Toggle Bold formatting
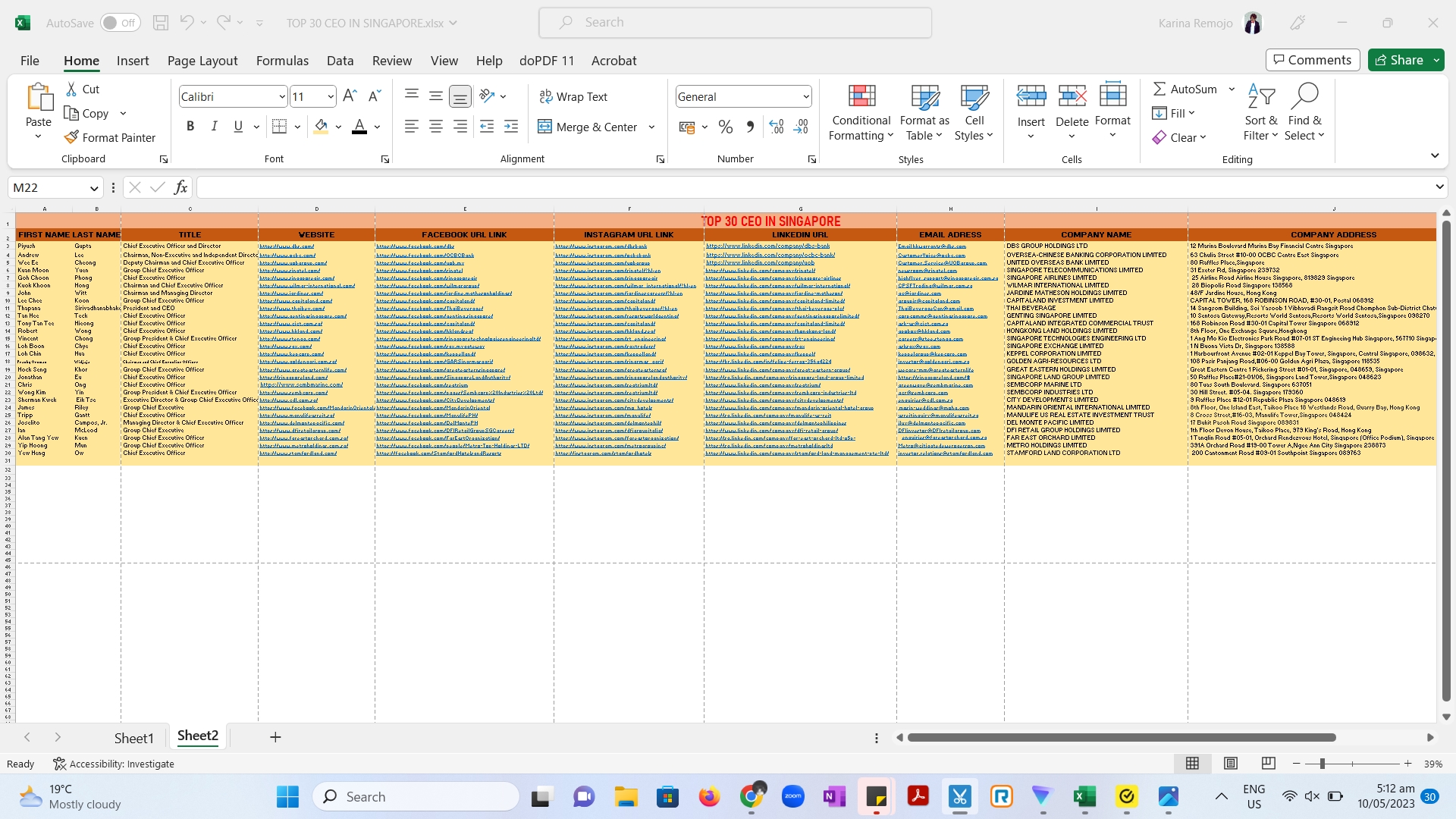This screenshot has height=819, width=1456. click(x=190, y=127)
